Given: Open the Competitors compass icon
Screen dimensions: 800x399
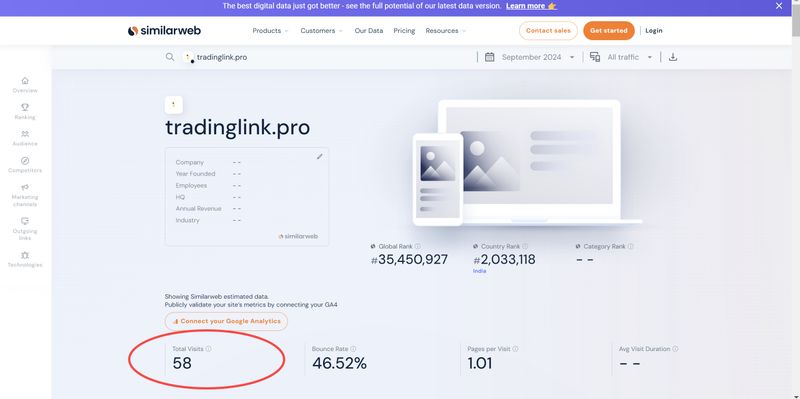Looking at the screenshot, I should (x=25, y=160).
